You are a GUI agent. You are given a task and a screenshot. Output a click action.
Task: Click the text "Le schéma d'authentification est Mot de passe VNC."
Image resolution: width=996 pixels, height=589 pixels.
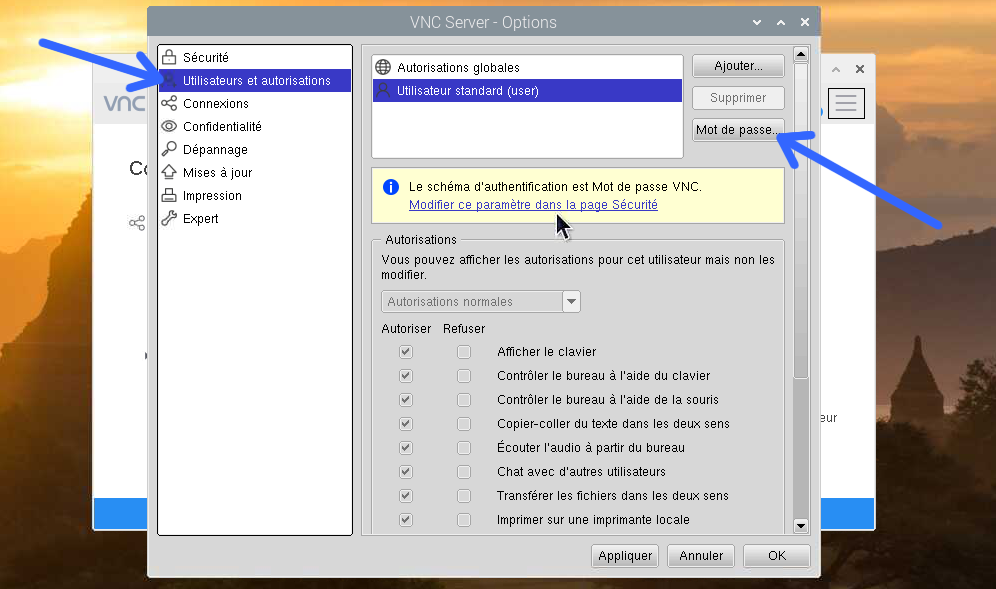coord(555,187)
